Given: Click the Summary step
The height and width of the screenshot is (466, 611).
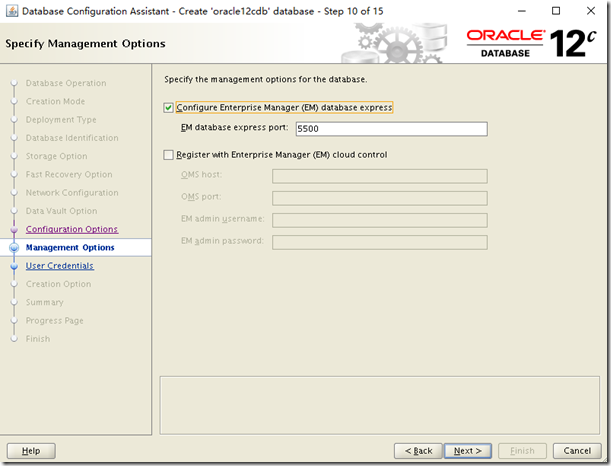Looking at the screenshot, I should 44,302.
